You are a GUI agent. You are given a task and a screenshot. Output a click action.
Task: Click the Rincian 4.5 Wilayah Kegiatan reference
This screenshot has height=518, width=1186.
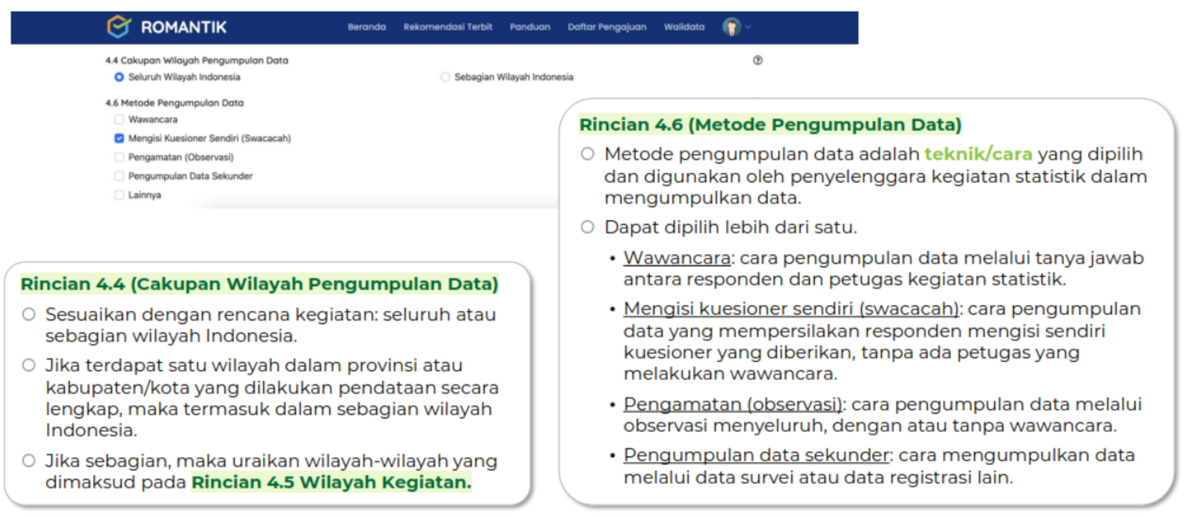pos(331,483)
